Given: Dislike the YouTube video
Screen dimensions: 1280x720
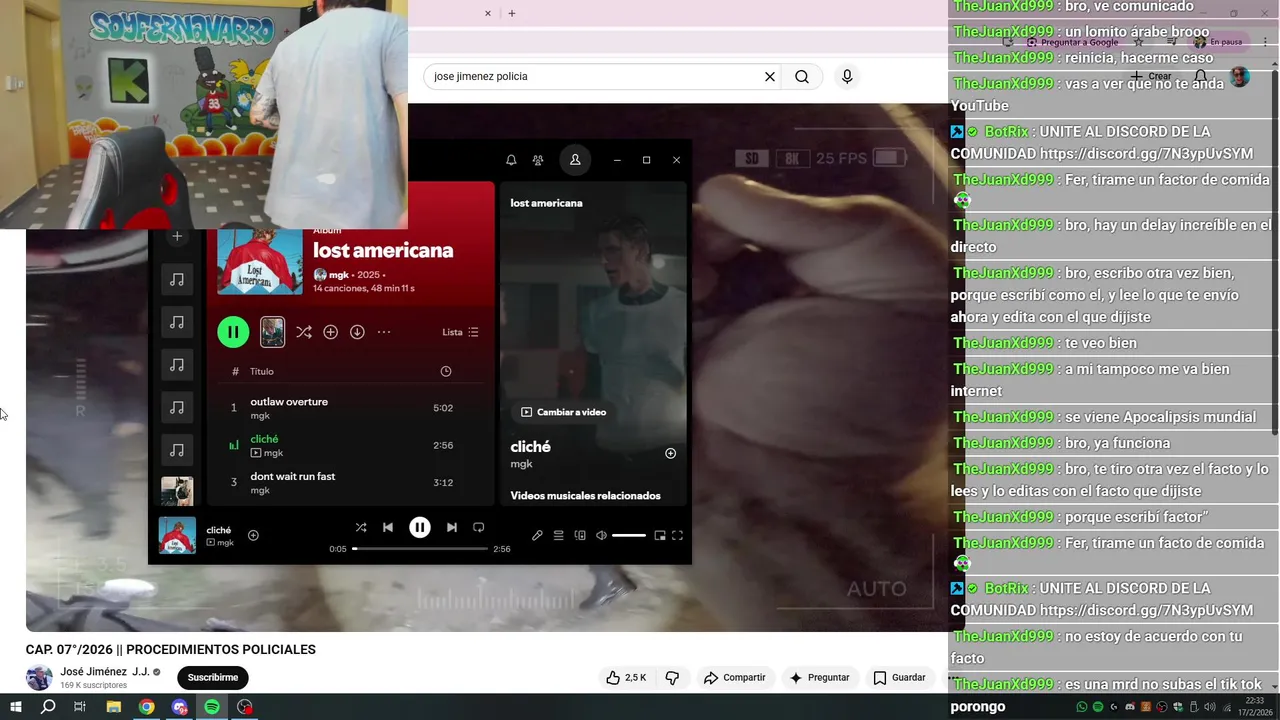Looking at the screenshot, I should pyautogui.click(x=672, y=678).
